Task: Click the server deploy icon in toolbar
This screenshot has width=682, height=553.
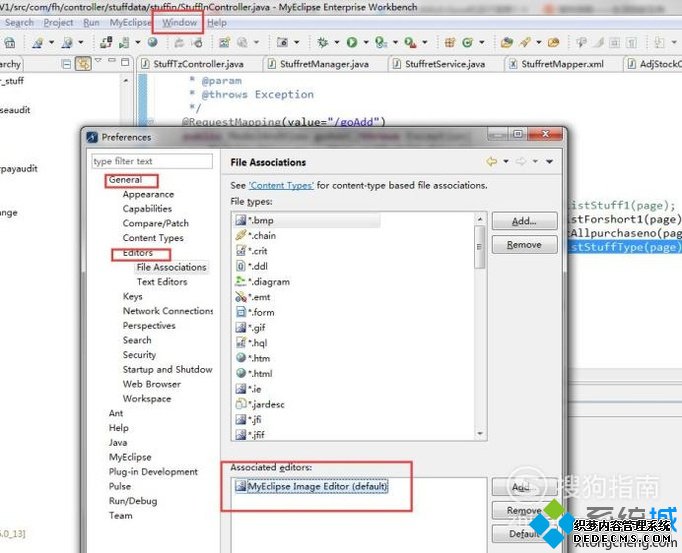Action: 124,42
